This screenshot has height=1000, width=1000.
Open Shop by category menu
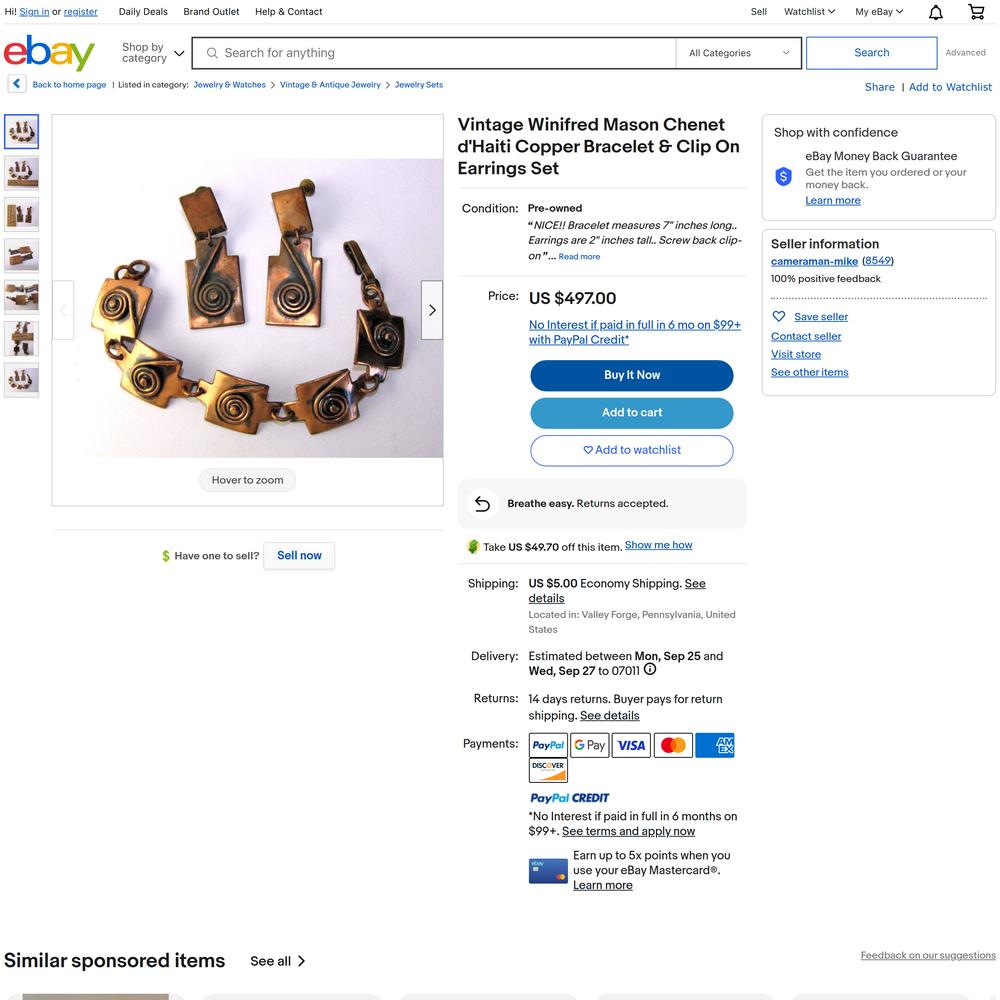(153, 53)
